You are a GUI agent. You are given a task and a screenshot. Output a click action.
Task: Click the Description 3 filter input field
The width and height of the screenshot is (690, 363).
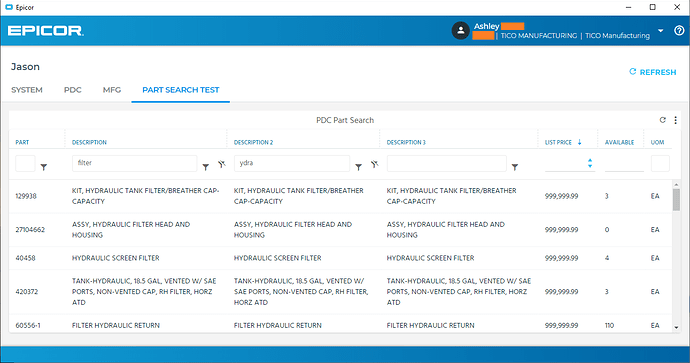tap(447, 163)
